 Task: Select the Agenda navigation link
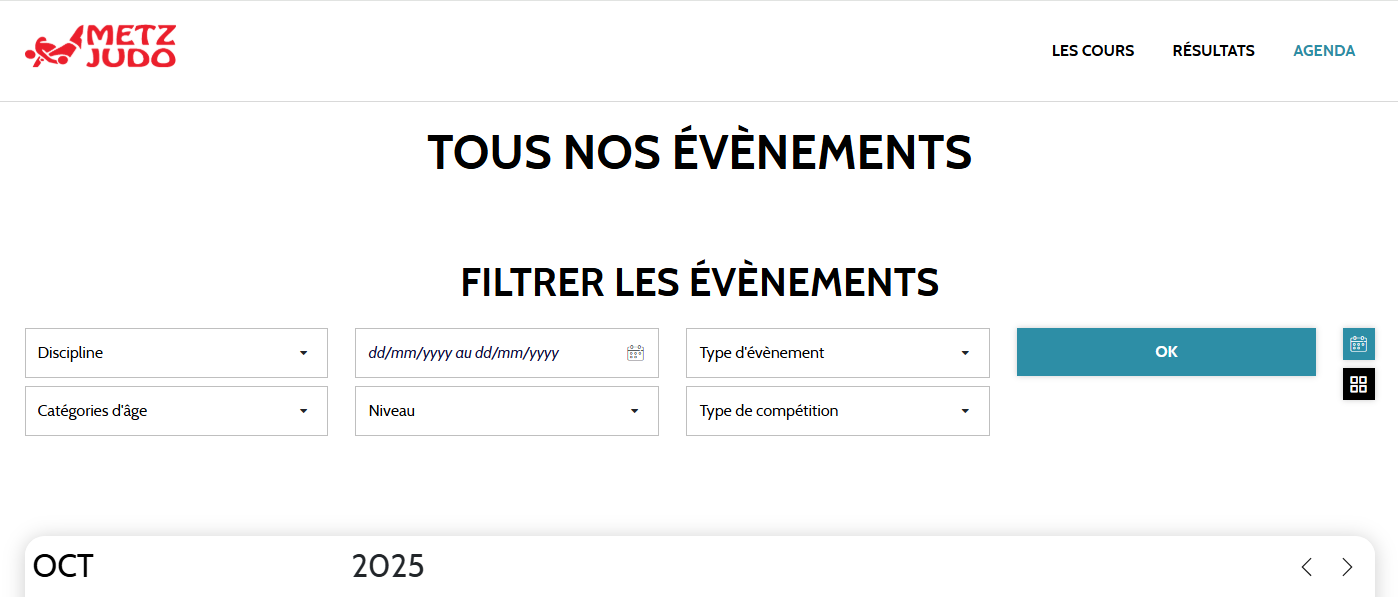(x=1324, y=51)
